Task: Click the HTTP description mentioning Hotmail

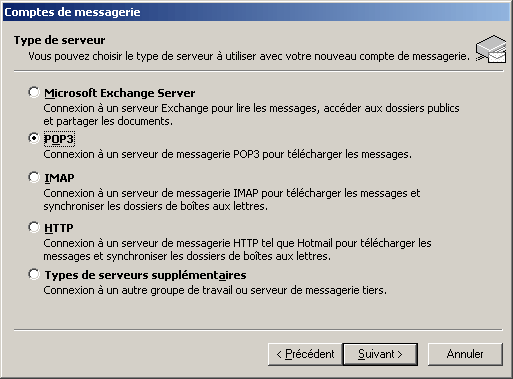Action: pos(237,250)
